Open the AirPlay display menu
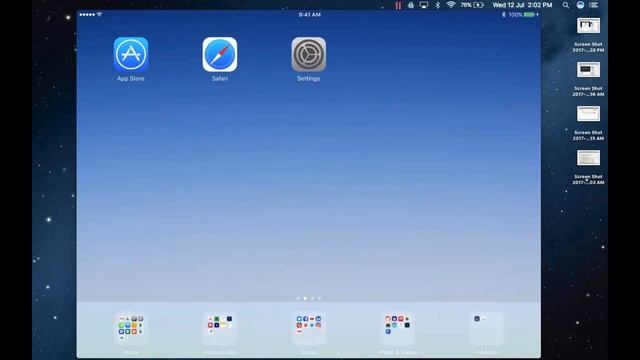This screenshot has width=640, height=360. pos(424,5)
